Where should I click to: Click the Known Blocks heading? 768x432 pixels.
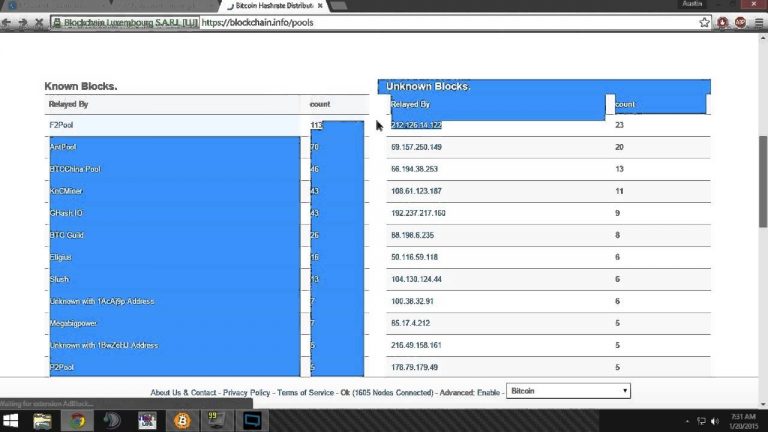point(81,86)
